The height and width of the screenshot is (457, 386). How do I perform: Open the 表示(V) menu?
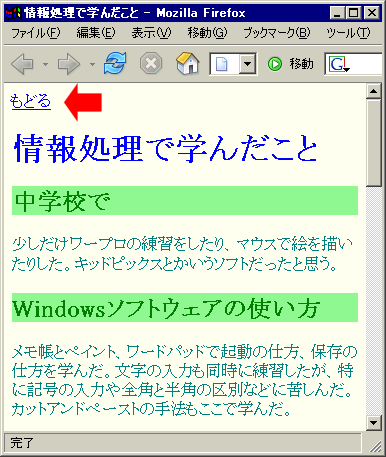point(151,33)
